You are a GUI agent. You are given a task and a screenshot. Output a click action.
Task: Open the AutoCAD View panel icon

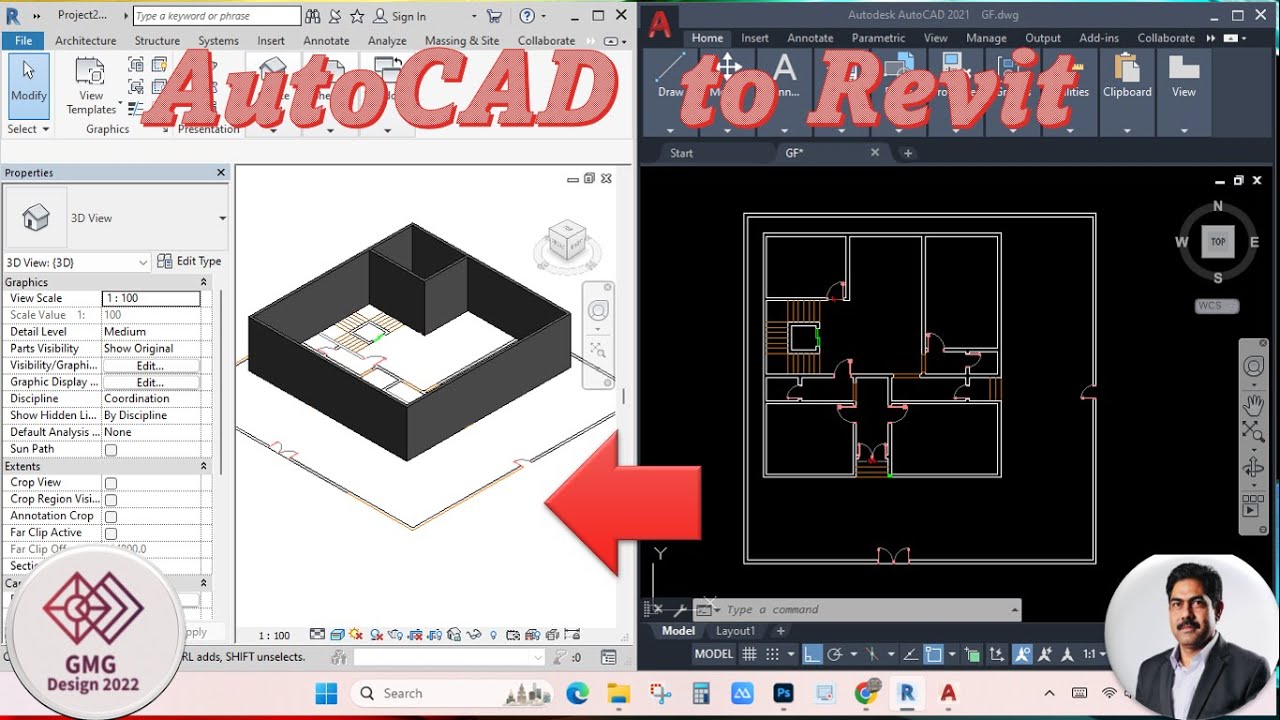coord(1184,76)
